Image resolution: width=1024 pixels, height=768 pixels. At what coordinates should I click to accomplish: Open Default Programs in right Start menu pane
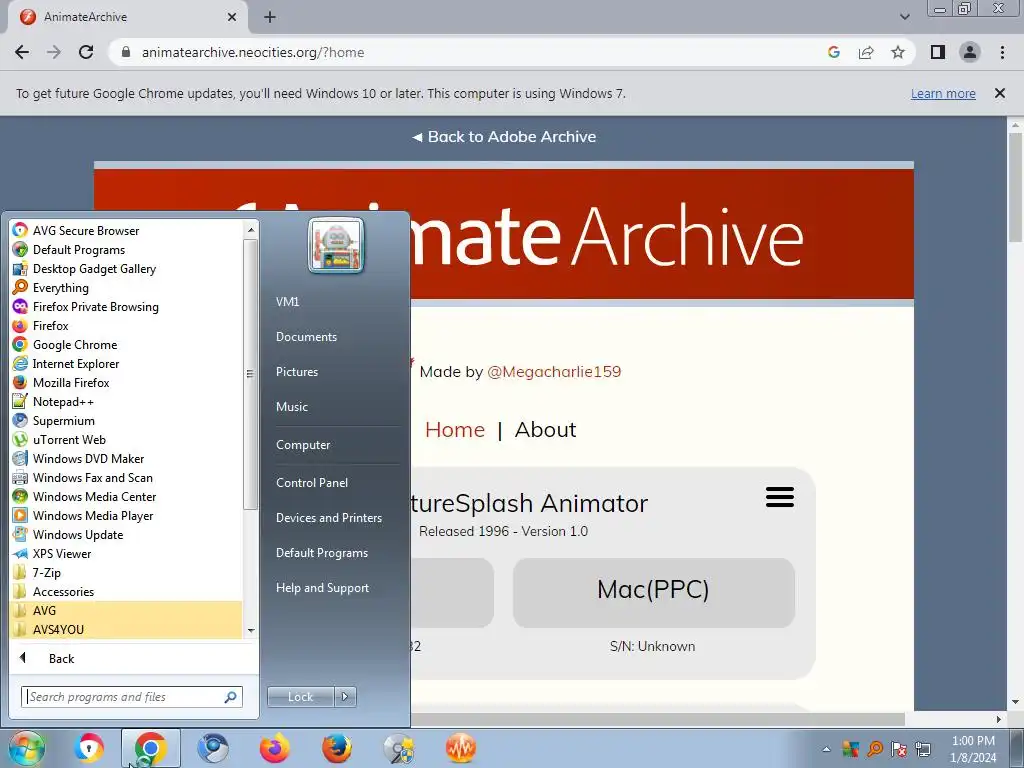[321, 552]
